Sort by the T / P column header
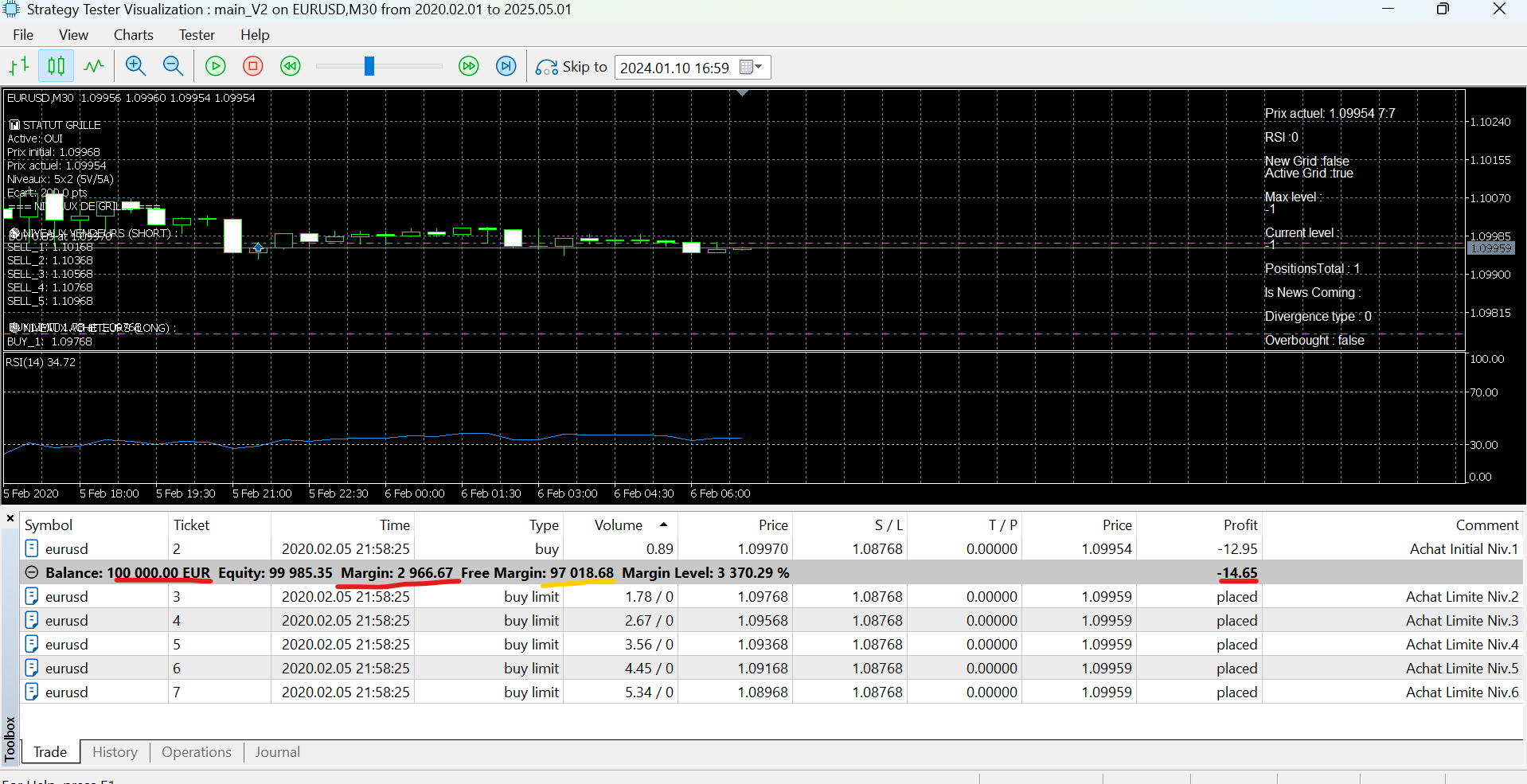 pyautogui.click(x=1003, y=525)
